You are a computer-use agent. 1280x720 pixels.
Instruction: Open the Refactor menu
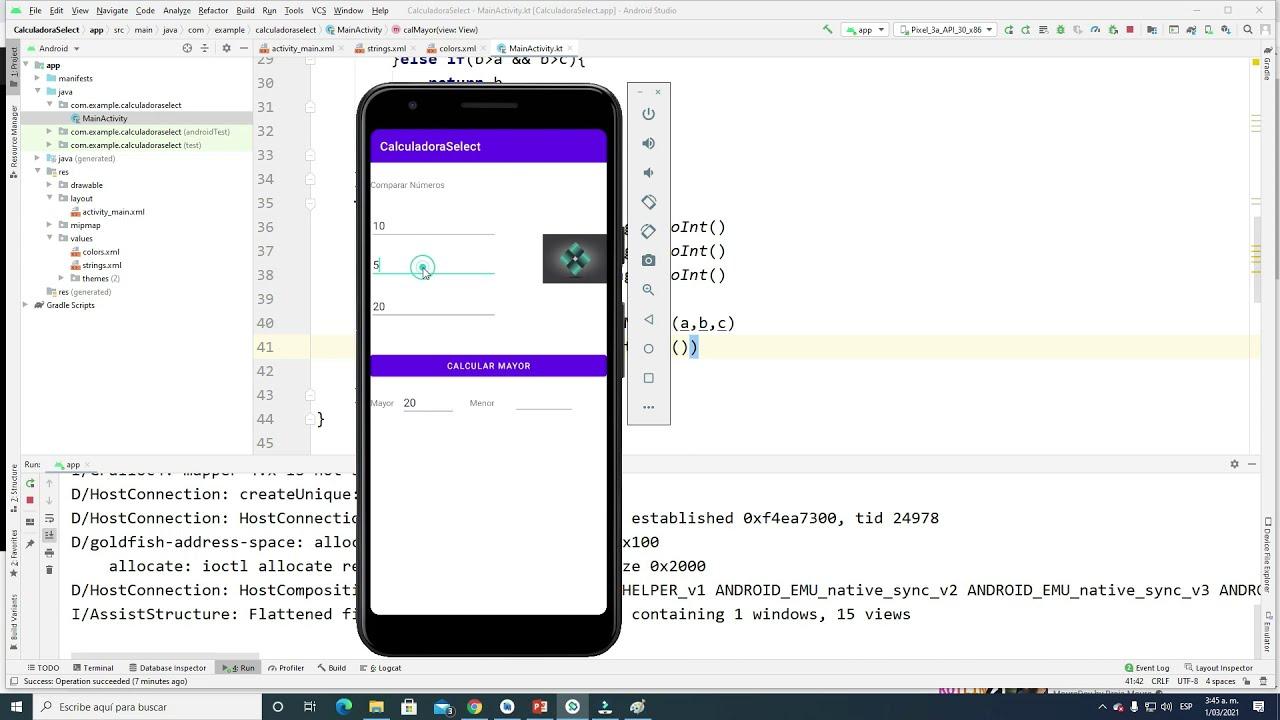[x=212, y=10]
